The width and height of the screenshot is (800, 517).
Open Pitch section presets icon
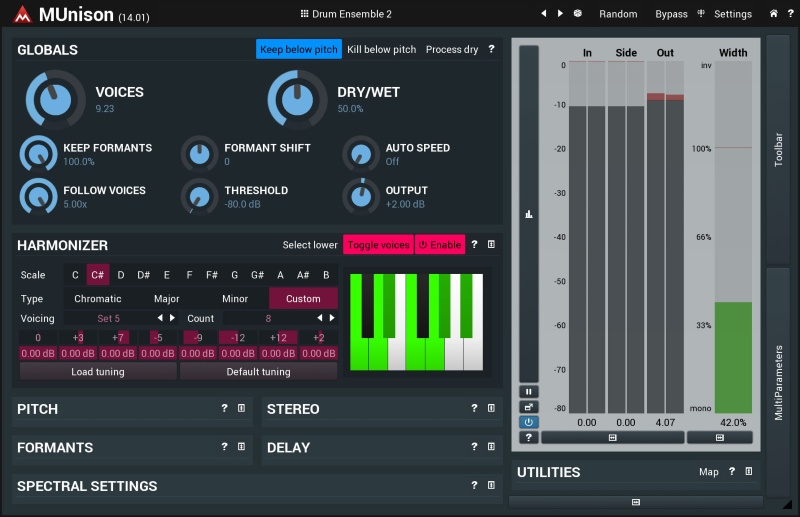[241, 408]
